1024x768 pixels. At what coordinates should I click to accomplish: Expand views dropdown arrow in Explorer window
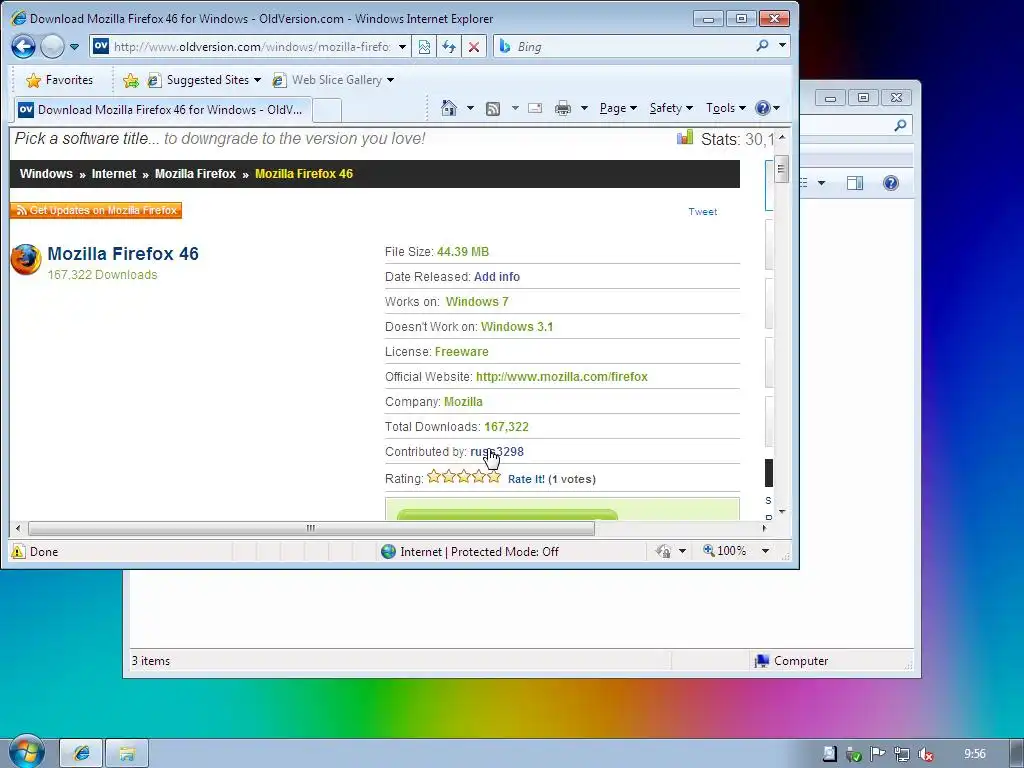coord(822,184)
